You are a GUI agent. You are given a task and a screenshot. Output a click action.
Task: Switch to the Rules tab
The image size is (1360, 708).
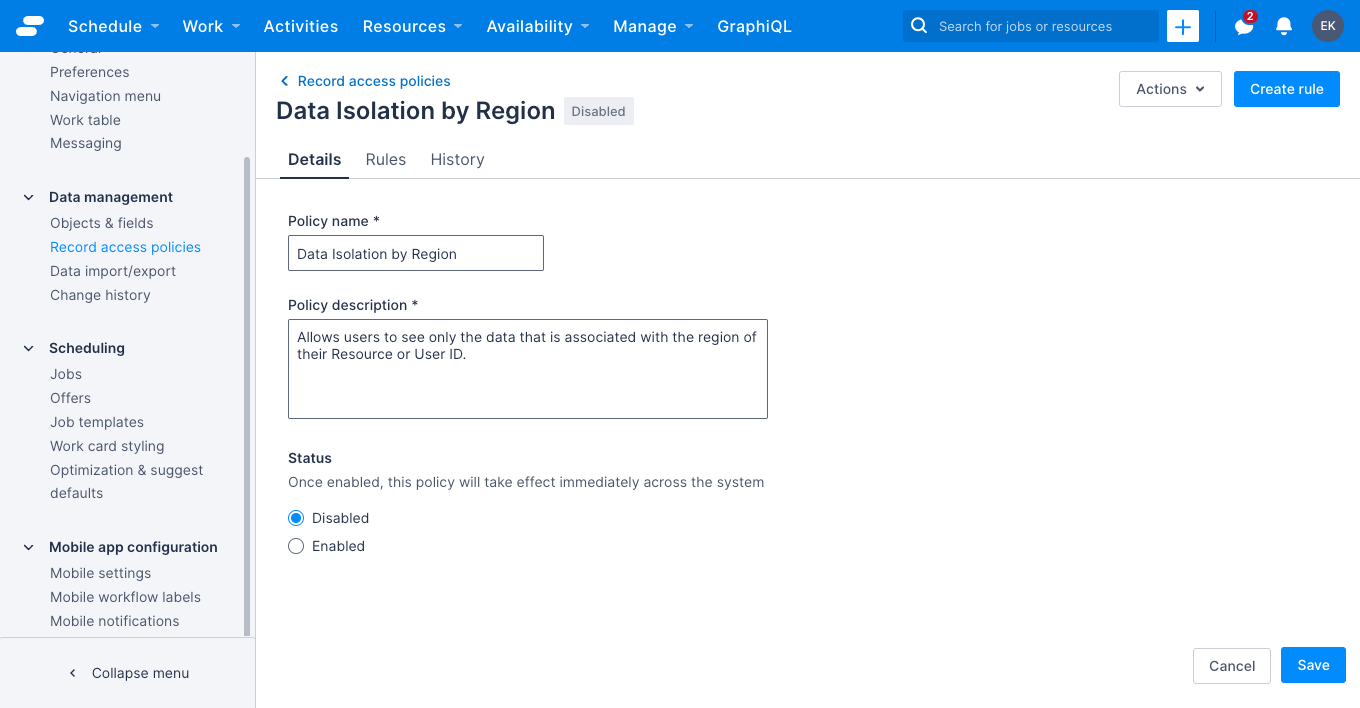(x=386, y=159)
